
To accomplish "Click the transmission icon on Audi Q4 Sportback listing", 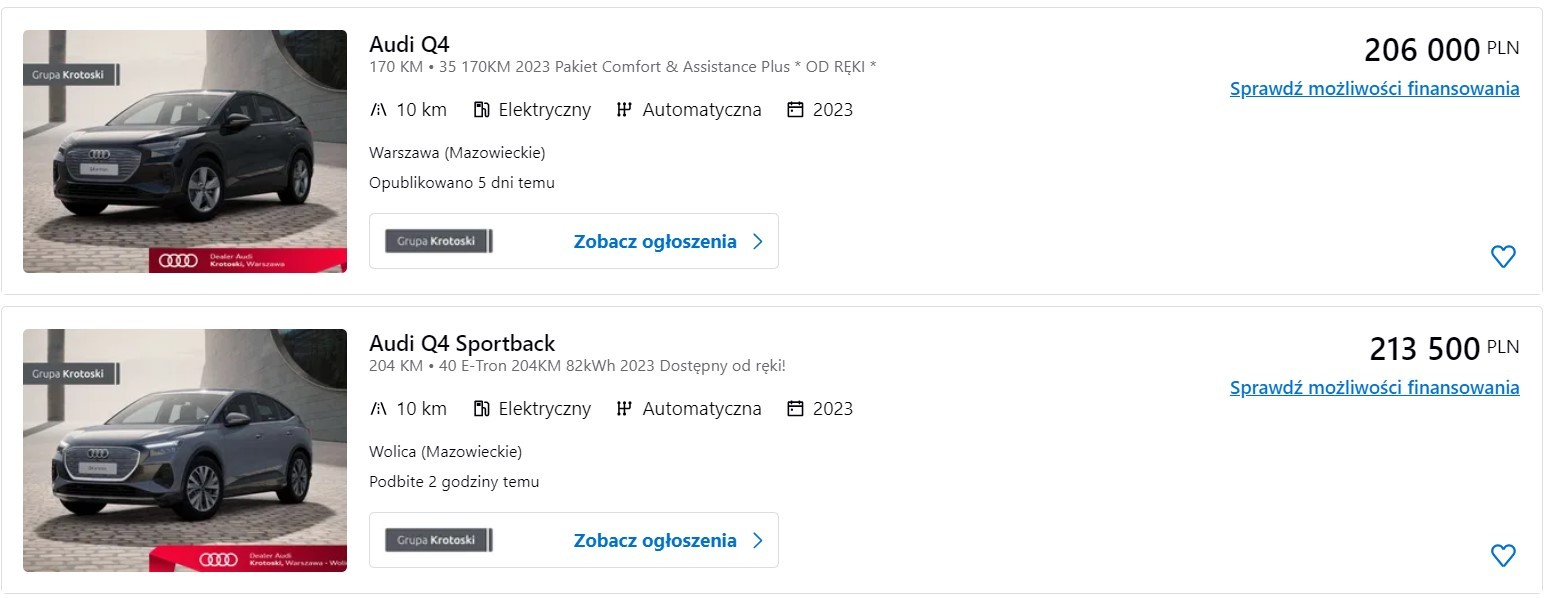I will click(x=624, y=408).
